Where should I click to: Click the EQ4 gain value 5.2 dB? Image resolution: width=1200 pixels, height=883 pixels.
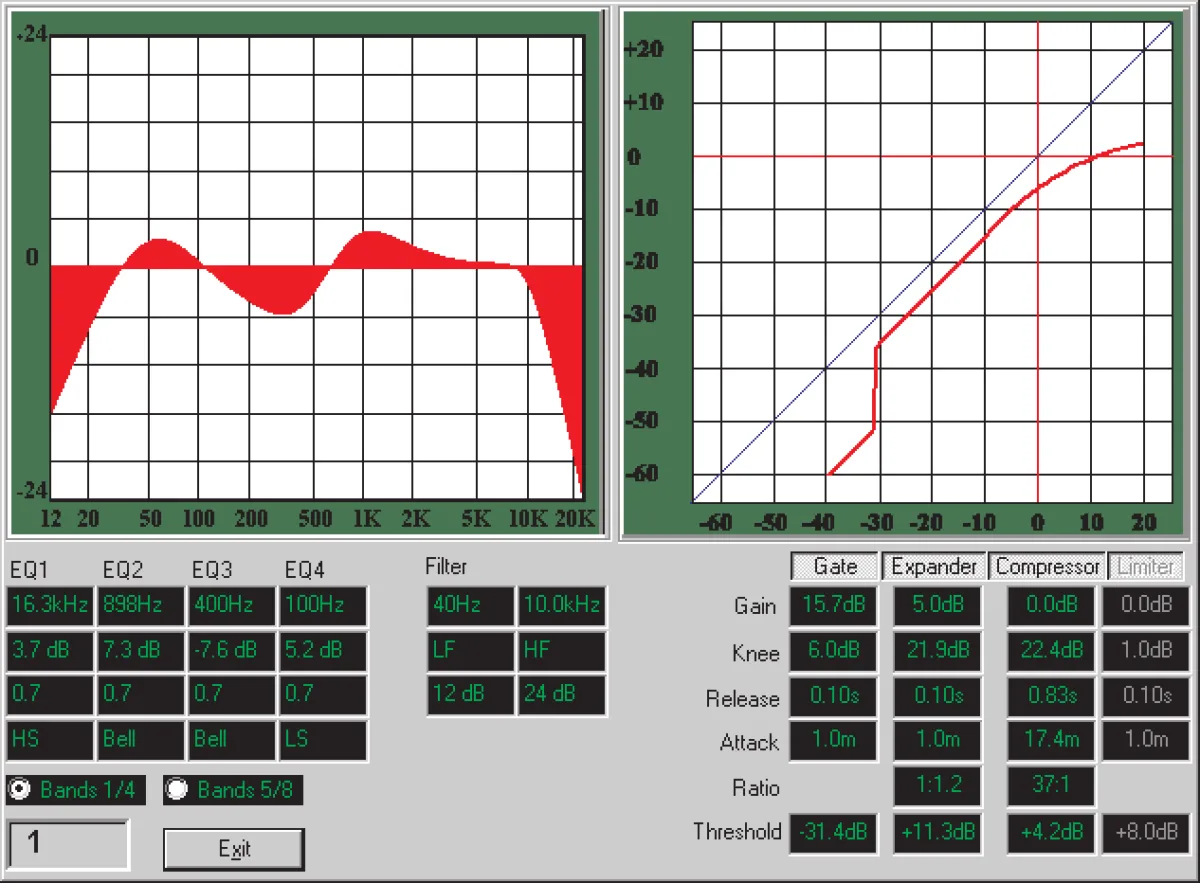pyautogui.click(x=323, y=650)
